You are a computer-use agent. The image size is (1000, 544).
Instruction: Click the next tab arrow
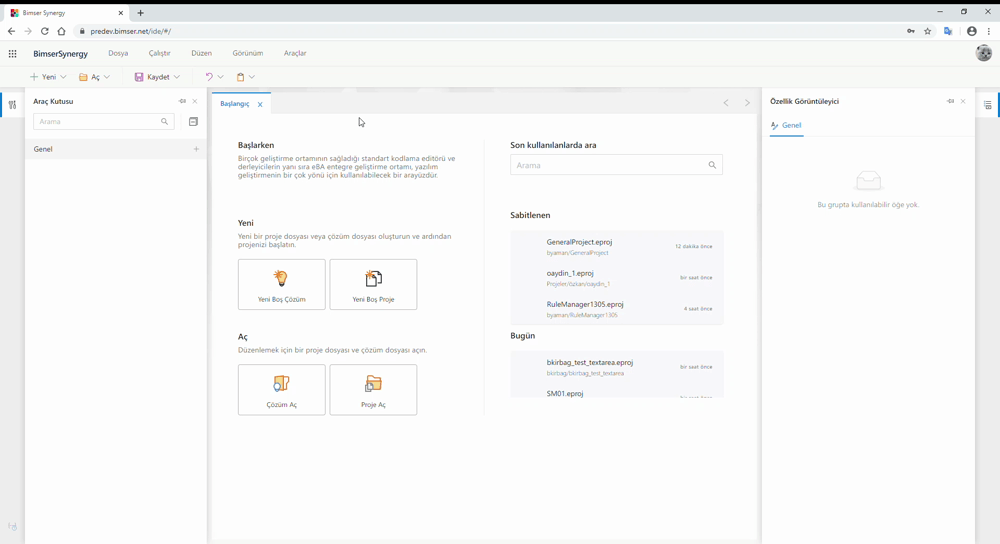click(x=747, y=103)
